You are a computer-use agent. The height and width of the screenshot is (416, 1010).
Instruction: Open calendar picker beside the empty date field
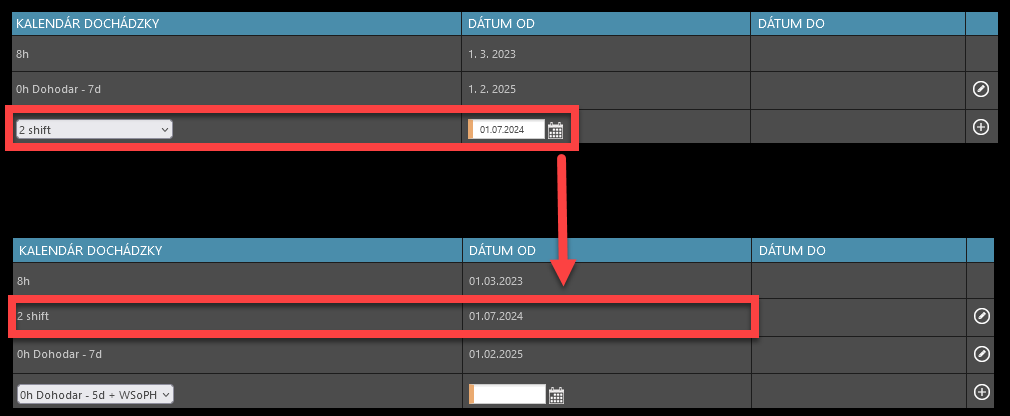[557, 394]
